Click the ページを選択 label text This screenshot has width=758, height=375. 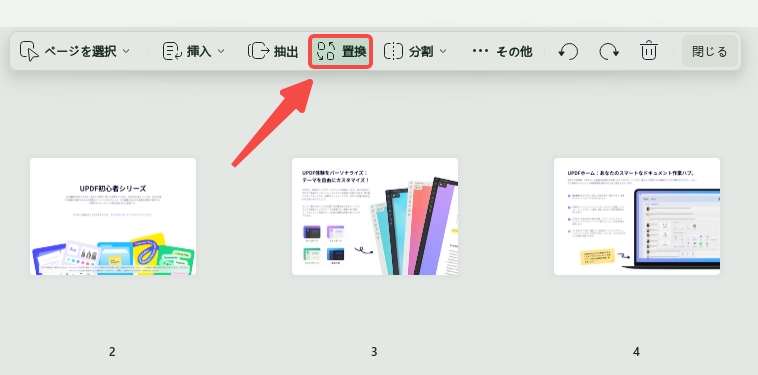(81, 51)
